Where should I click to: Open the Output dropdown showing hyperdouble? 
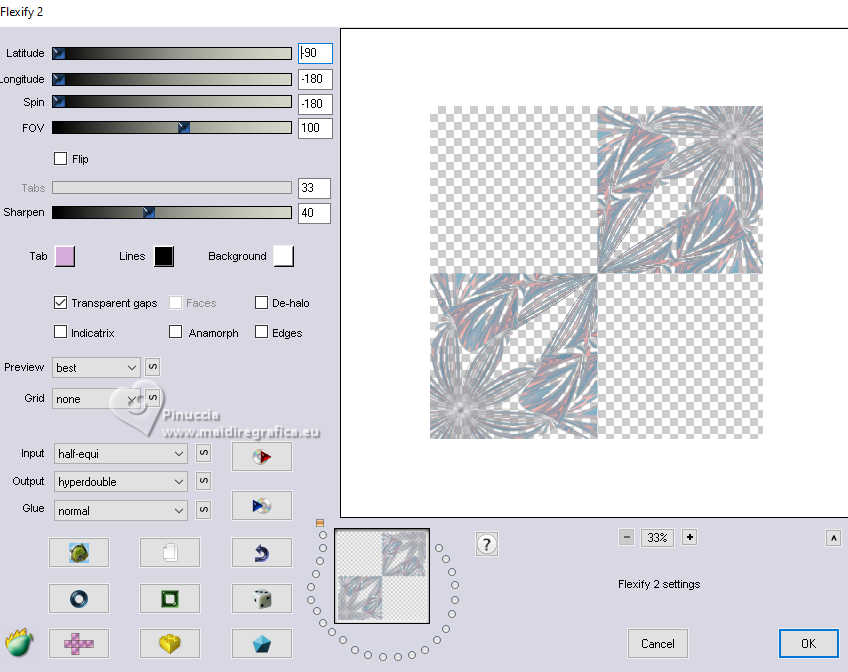pyautogui.click(x=121, y=482)
